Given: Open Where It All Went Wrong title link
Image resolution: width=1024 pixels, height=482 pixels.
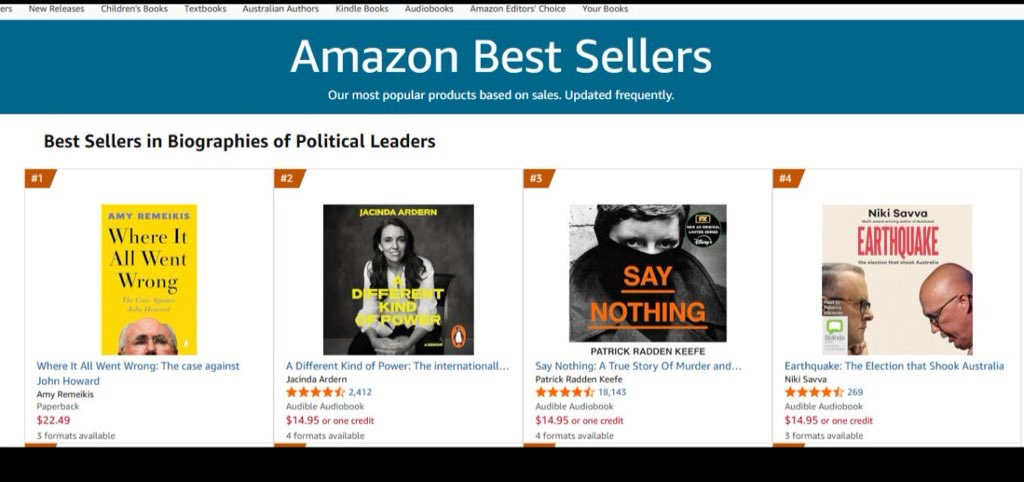Looking at the screenshot, I should 138,366.
